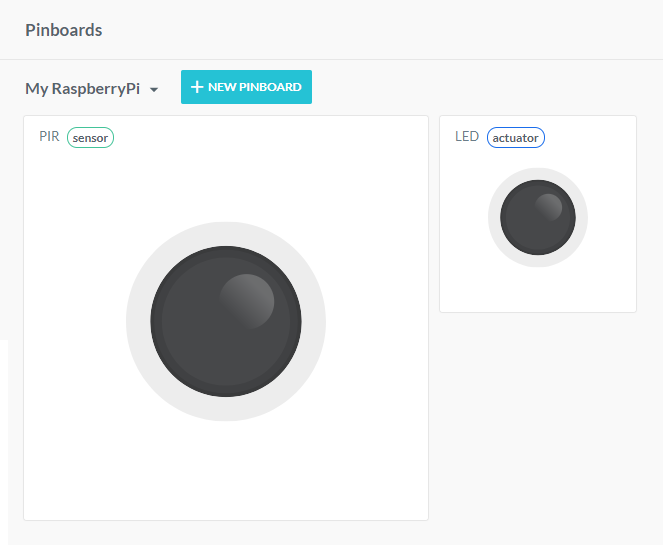Click the Pinboards page heading

(x=64, y=30)
